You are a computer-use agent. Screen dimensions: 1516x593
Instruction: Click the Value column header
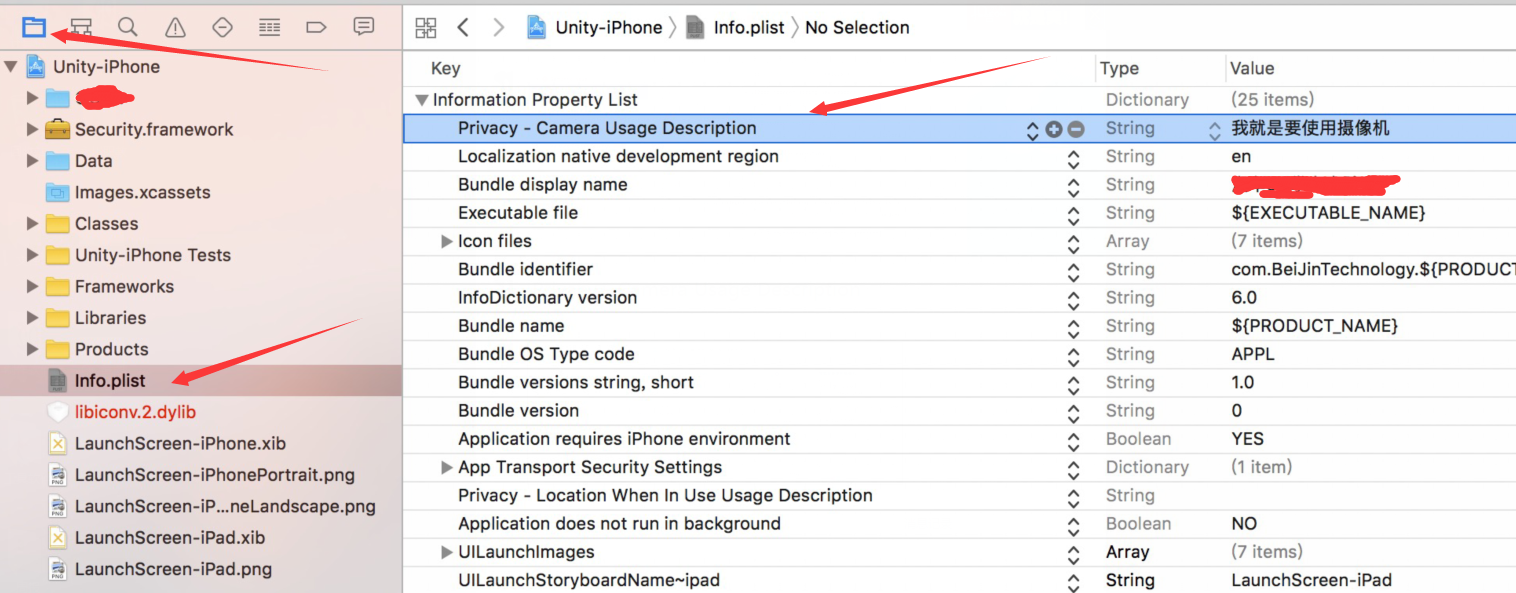click(1252, 68)
